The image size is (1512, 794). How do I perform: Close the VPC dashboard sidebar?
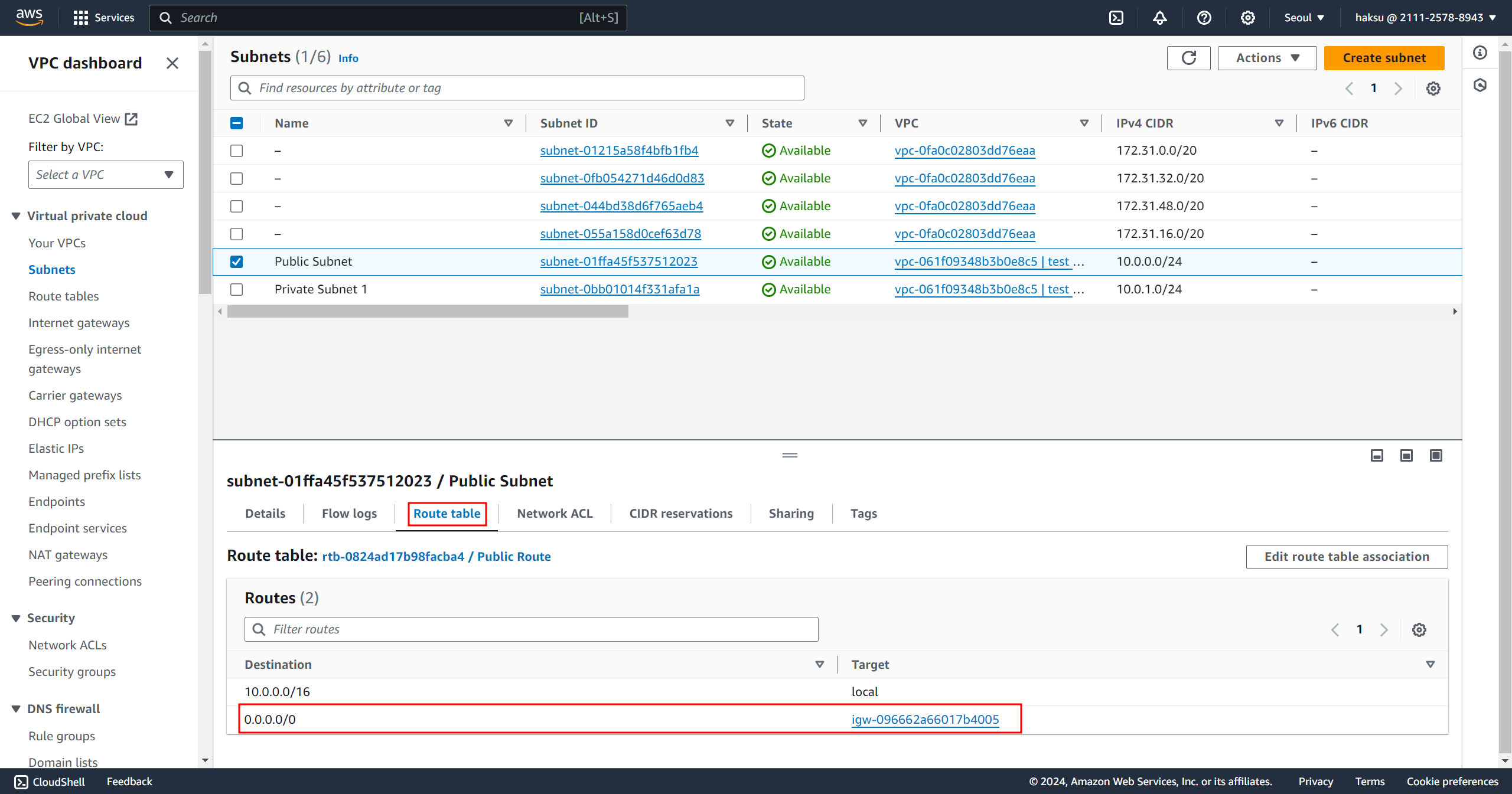click(172, 63)
